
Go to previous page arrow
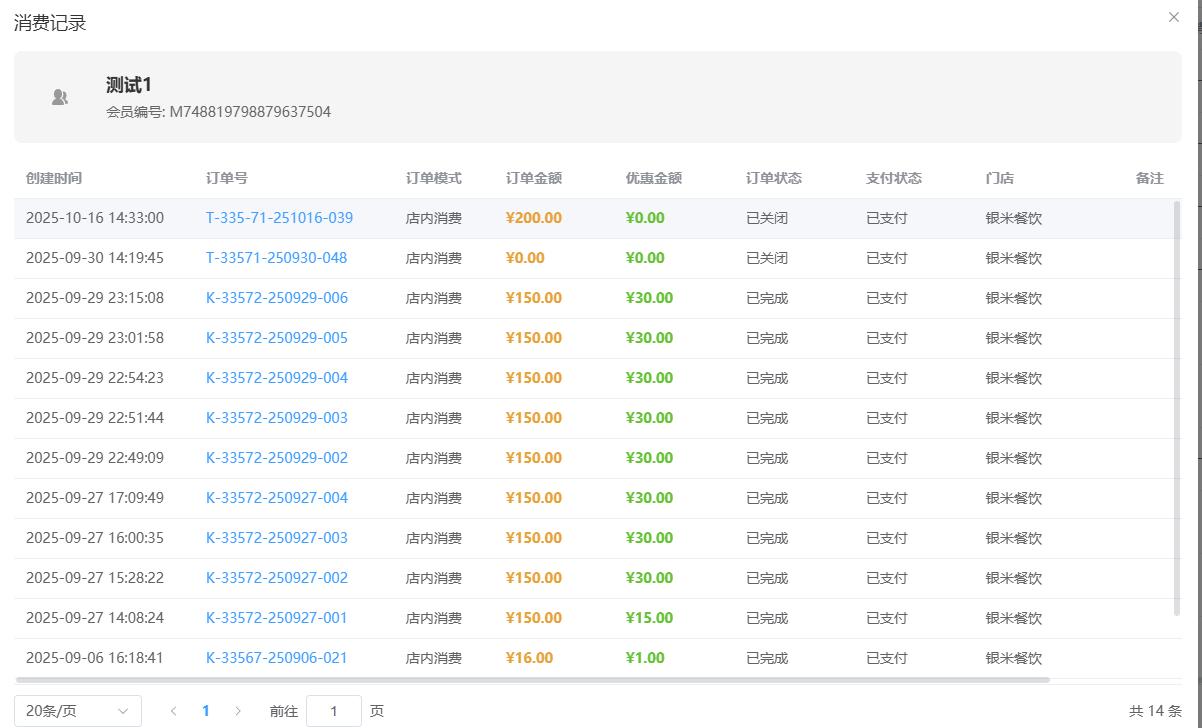click(x=174, y=711)
